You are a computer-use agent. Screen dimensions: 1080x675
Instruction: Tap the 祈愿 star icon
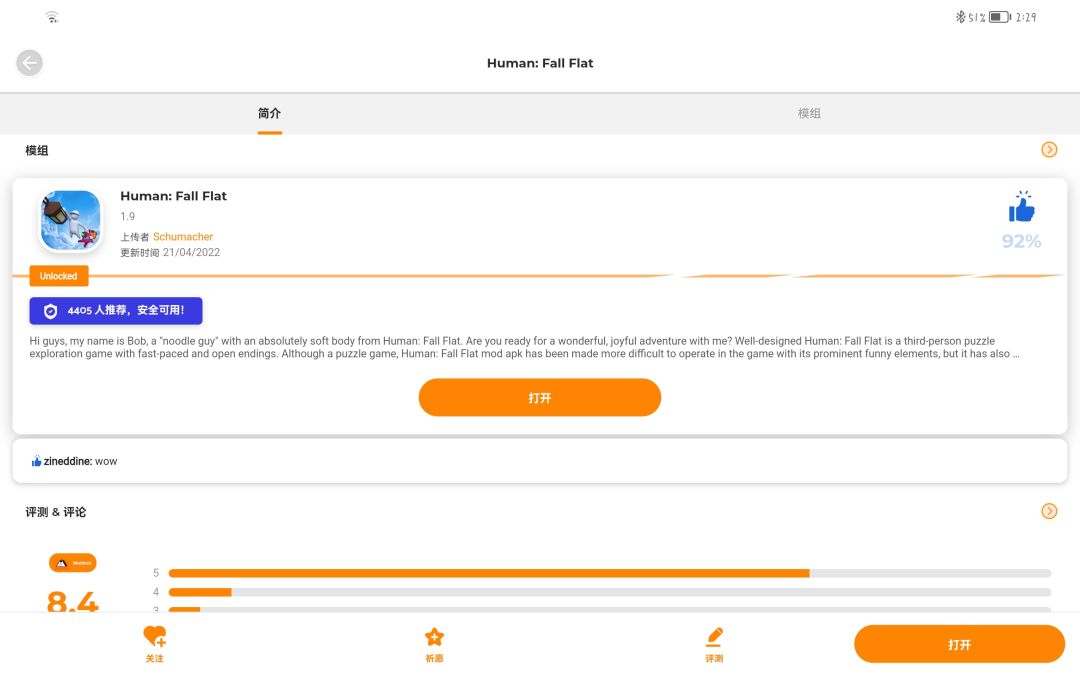[435, 637]
